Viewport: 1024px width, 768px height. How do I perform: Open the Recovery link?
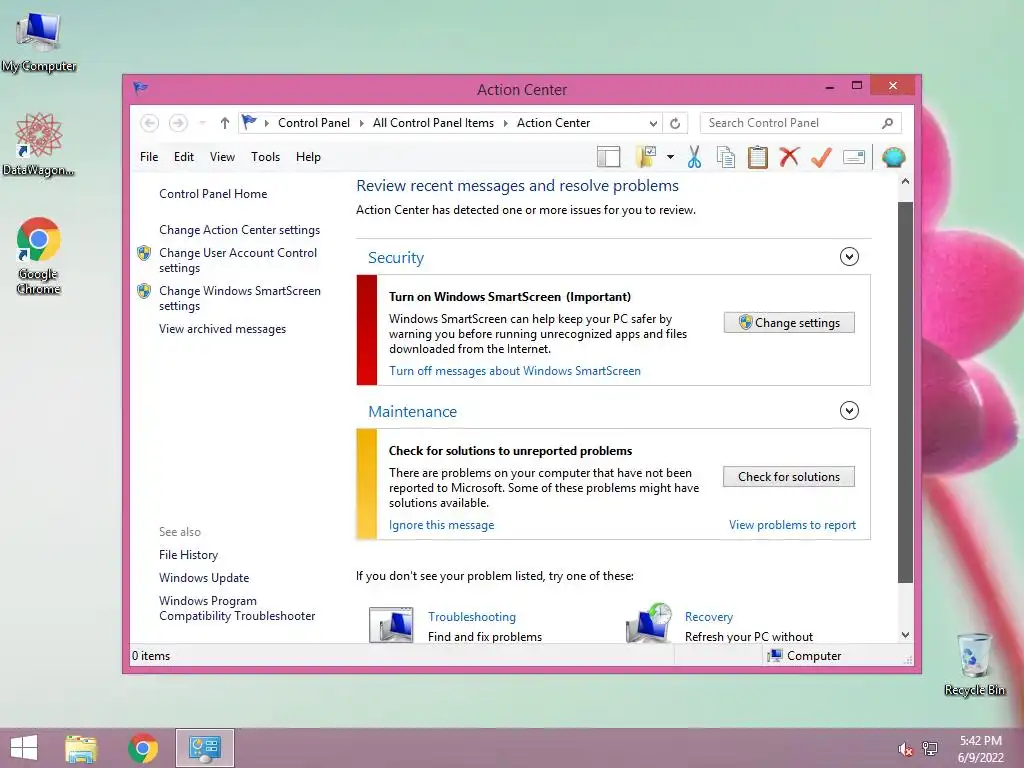[709, 616]
